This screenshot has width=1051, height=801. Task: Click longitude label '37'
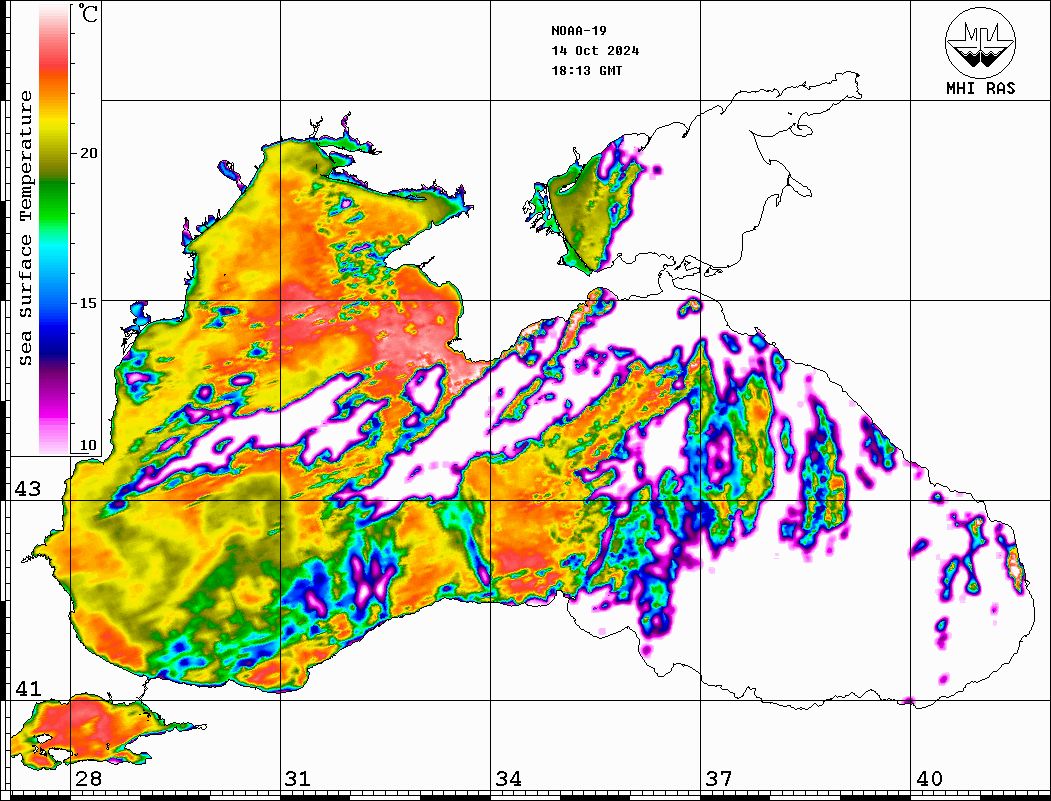pyautogui.click(x=719, y=779)
